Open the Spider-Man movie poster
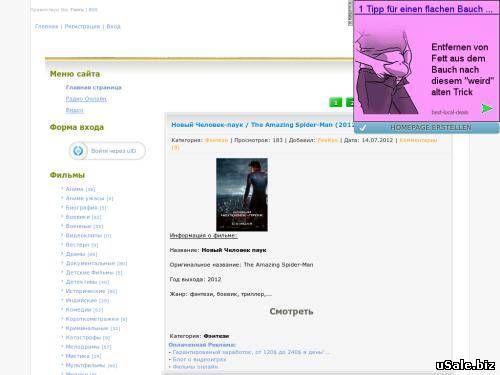The width and height of the screenshot is (500, 375). (x=242, y=194)
